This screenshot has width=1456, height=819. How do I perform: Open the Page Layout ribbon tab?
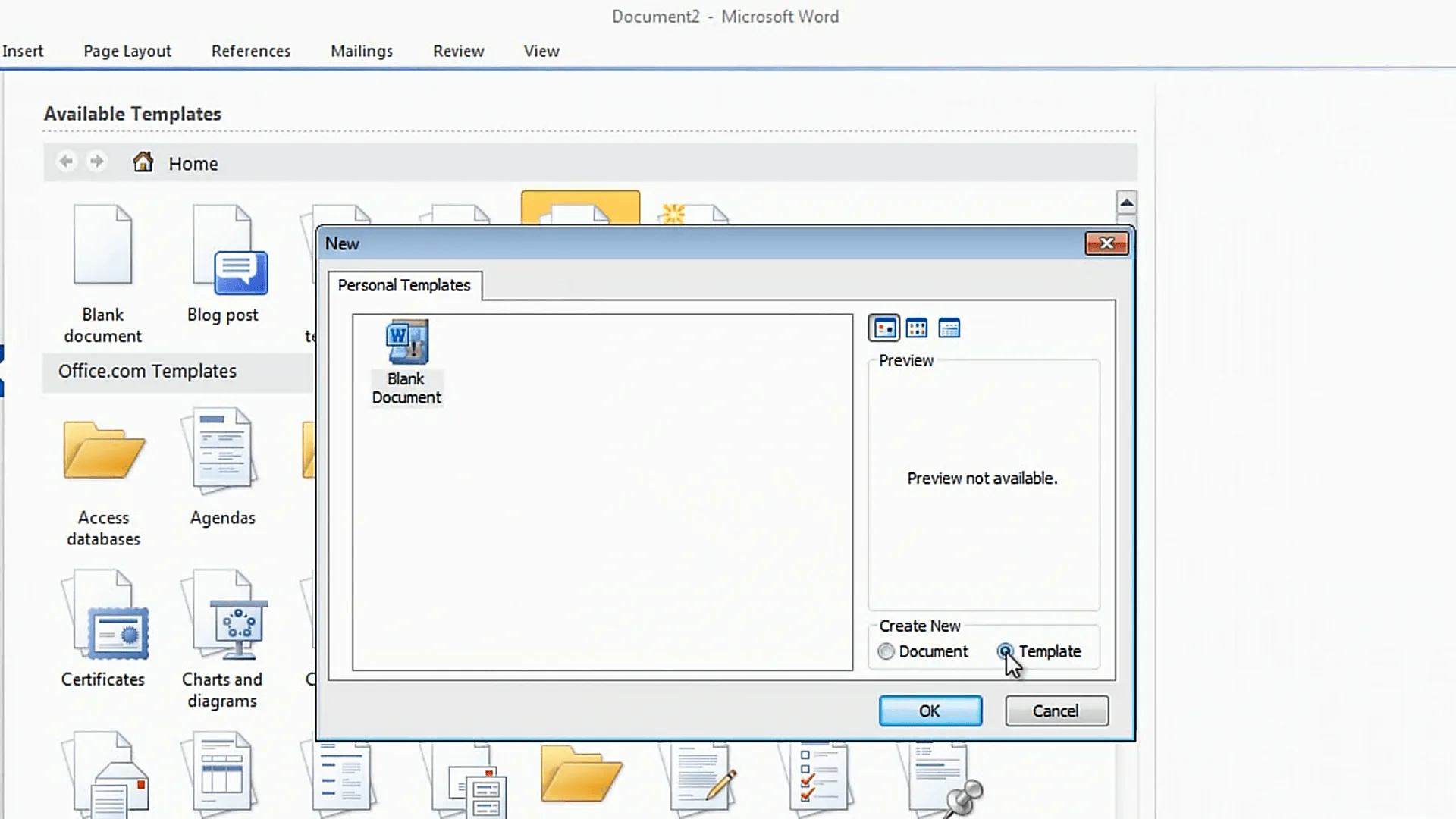(x=127, y=51)
